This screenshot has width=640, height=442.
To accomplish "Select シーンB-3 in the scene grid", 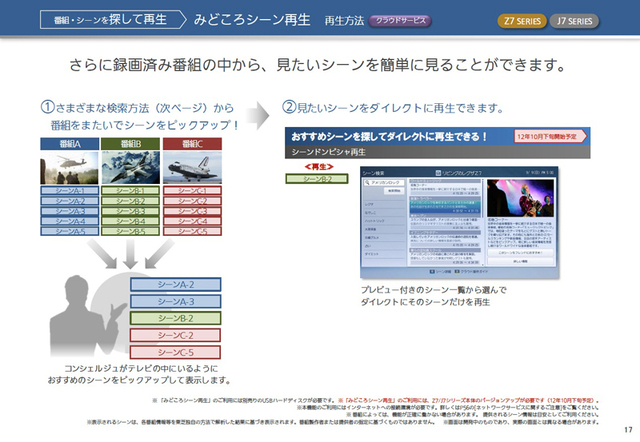I will 130,211.
